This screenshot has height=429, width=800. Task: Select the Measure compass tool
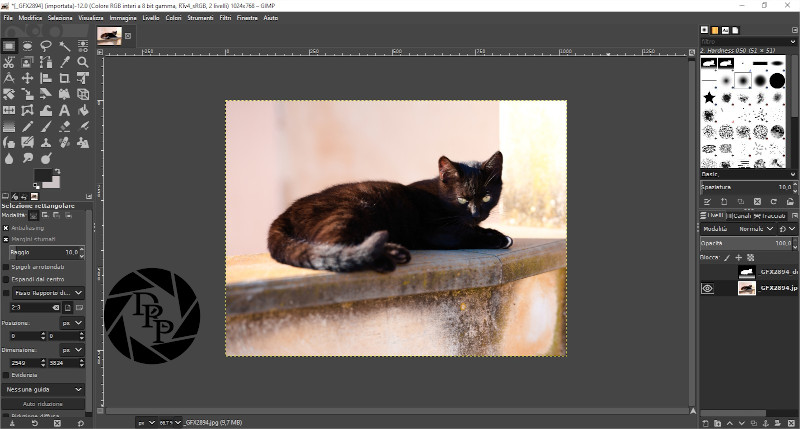coord(9,78)
